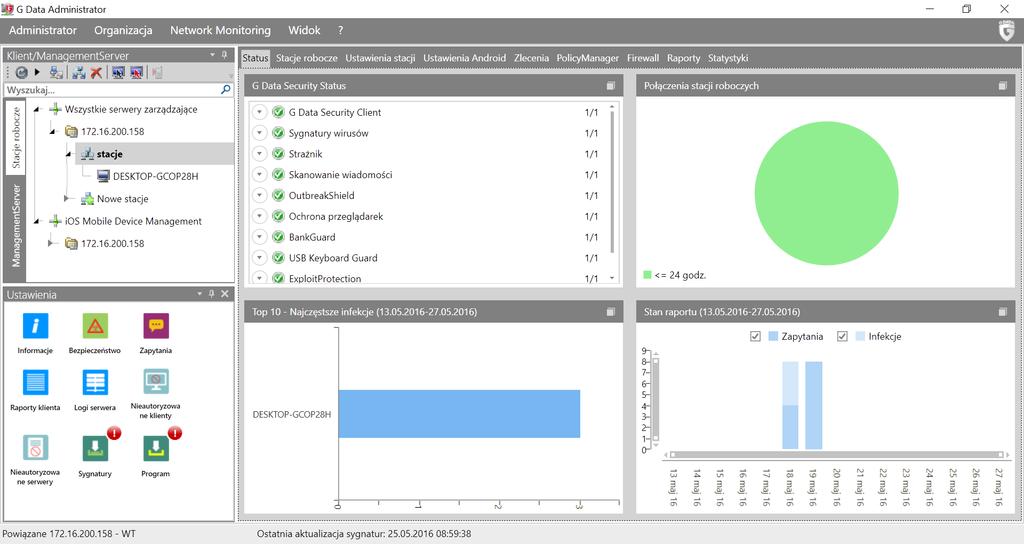Expand the BankGuard row
The width and height of the screenshot is (1024, 544).
[x=259, y=237]
